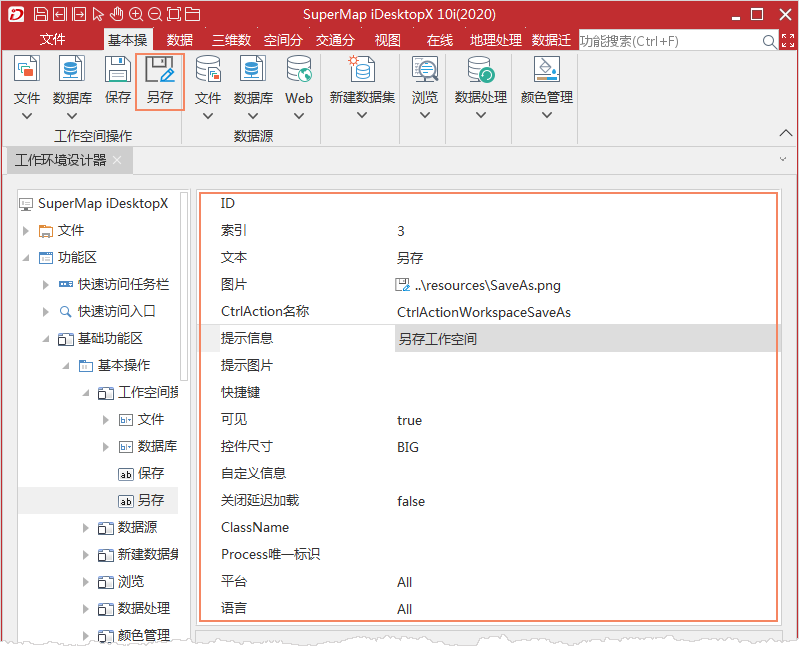The height and width of the screenshot is (646, 799).
Task: Click the zoom in magnifier icon
Action: coord(137,14)
